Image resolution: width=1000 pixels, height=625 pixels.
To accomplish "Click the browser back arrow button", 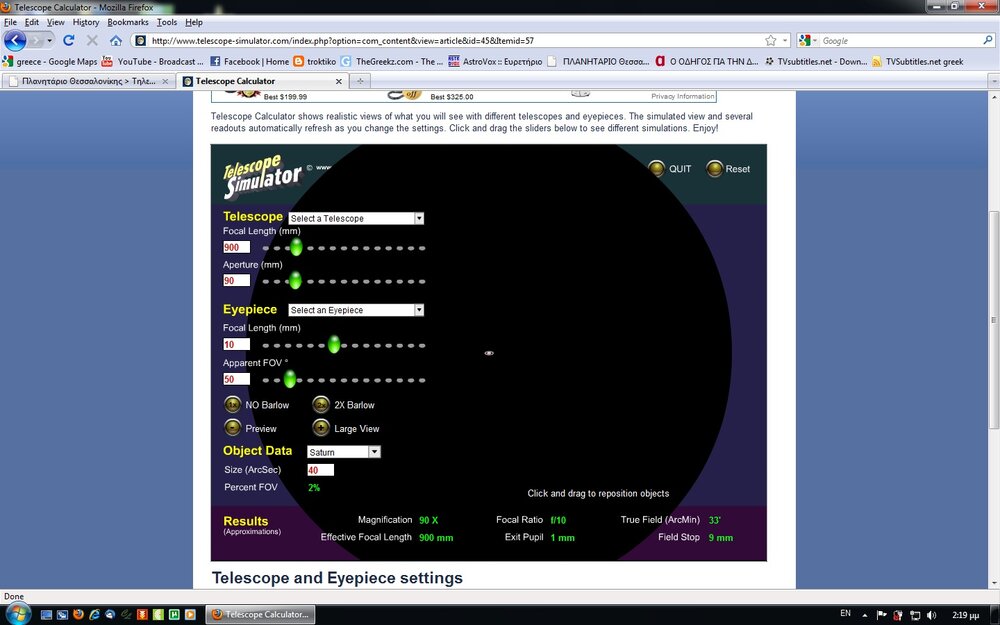I will click(16, 41).
